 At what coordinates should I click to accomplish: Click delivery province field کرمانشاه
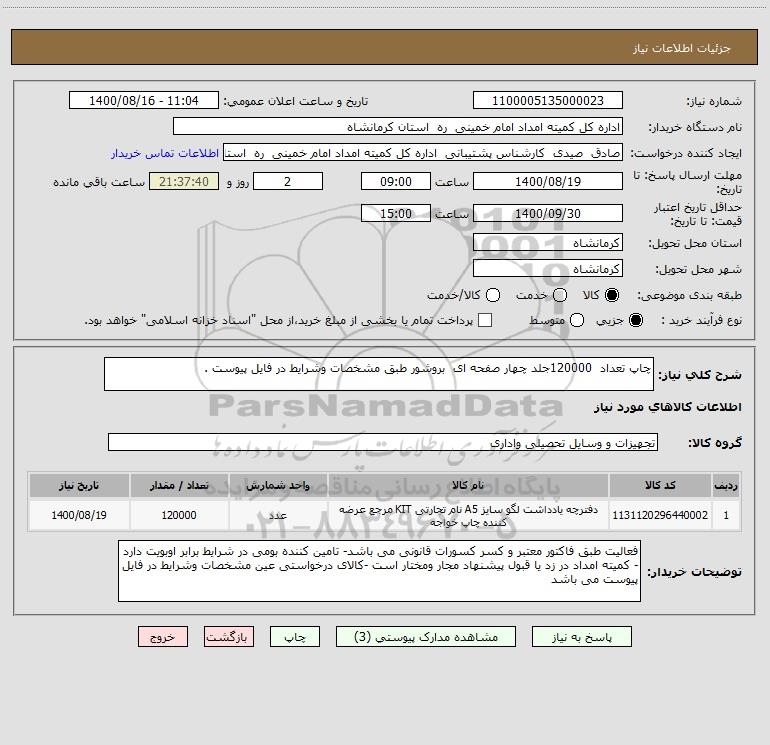point(548,242)
